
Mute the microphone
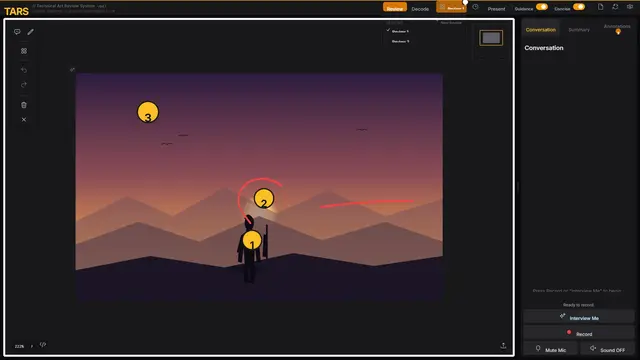click(x=551, y=349)
